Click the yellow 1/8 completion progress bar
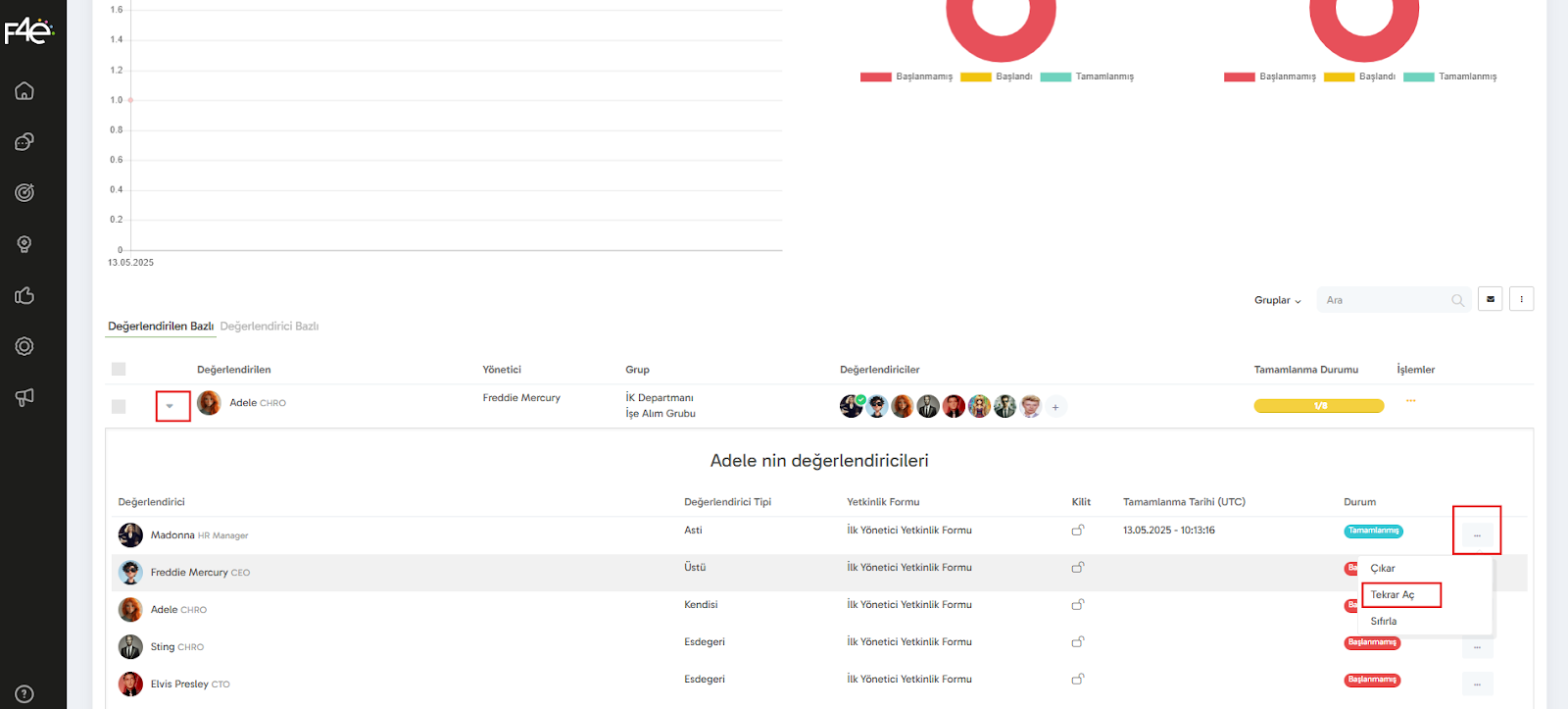 tap(1319, 406)
